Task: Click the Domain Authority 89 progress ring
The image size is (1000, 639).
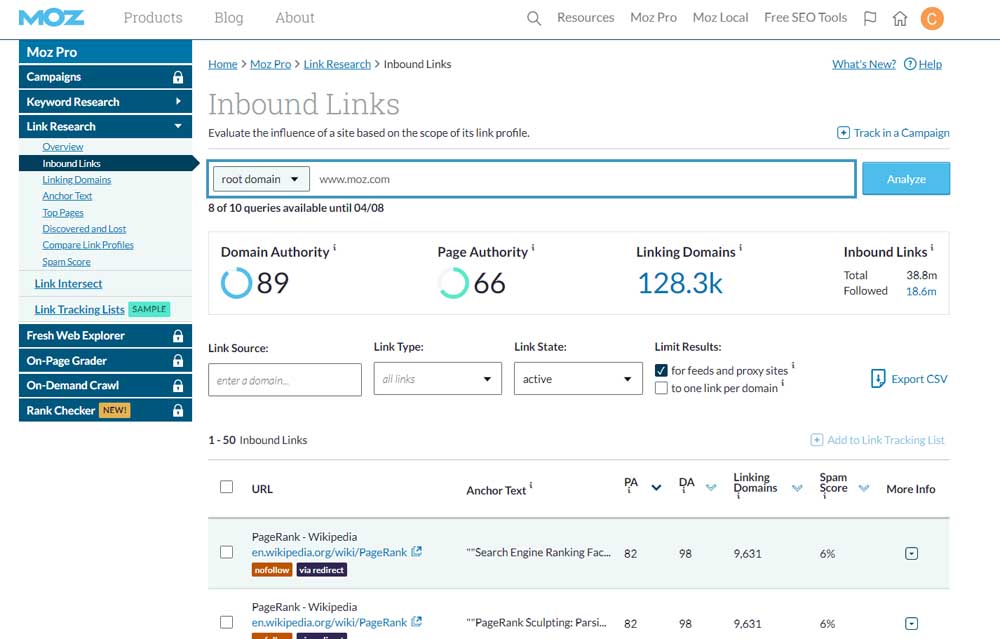Action: click(236, 283)
